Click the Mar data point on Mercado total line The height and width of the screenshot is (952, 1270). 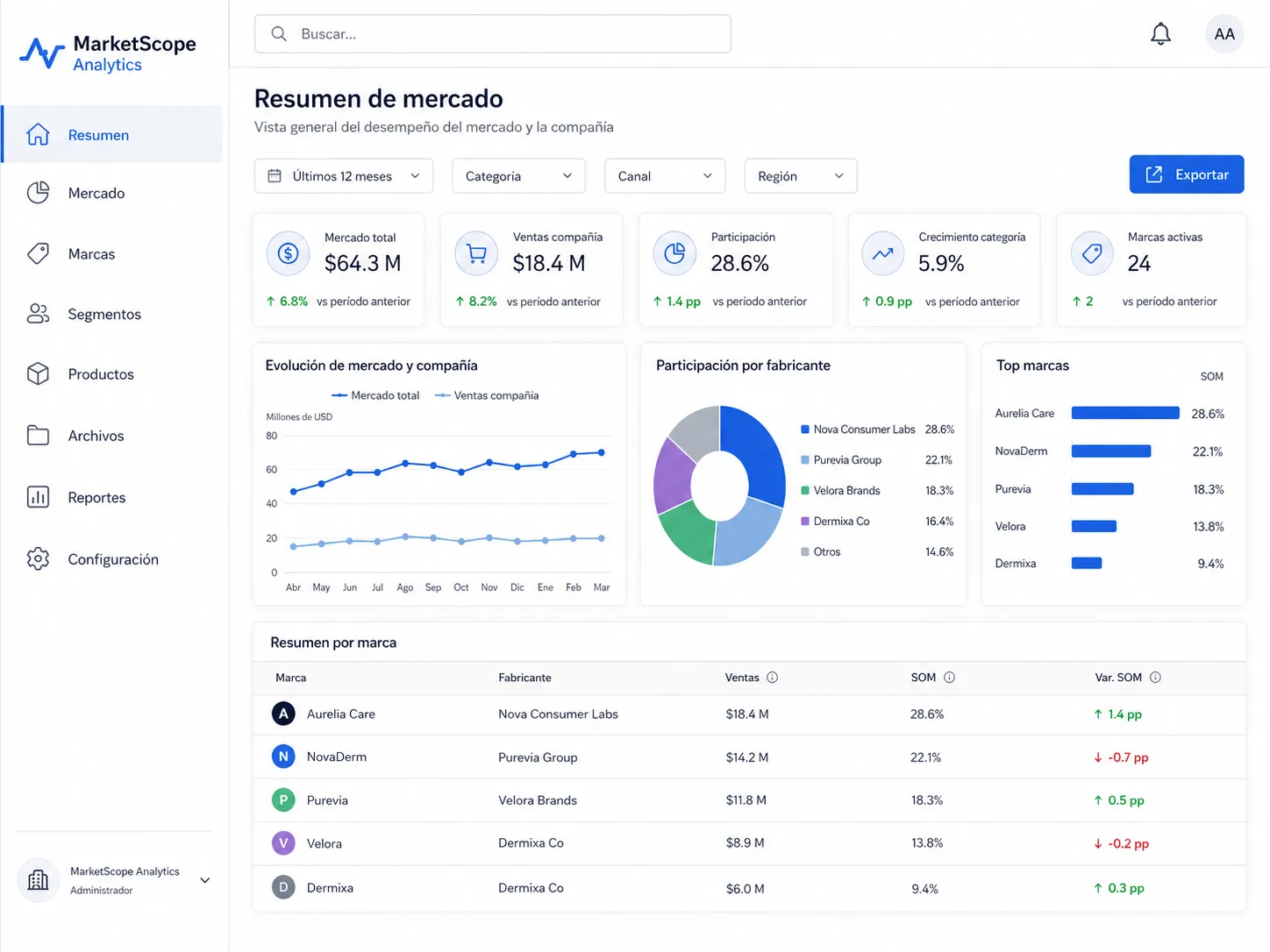coord(602,452)
